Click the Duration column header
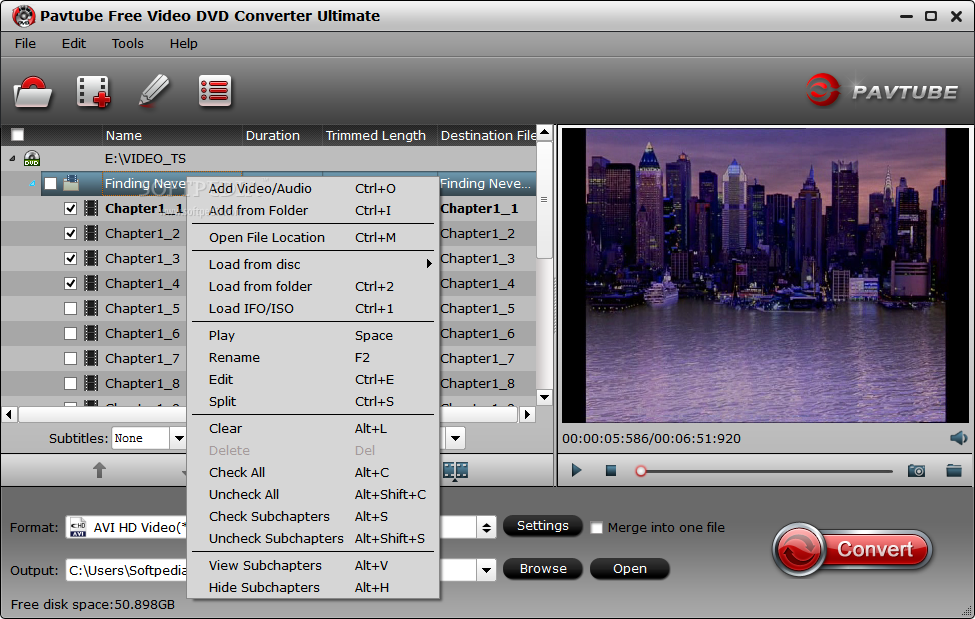 click(x=282, y=135)
